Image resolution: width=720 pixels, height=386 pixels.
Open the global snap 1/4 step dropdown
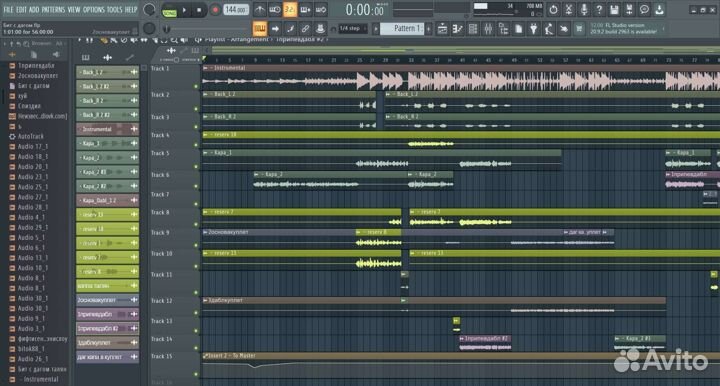pyautogui.click(x=353, y=28)
